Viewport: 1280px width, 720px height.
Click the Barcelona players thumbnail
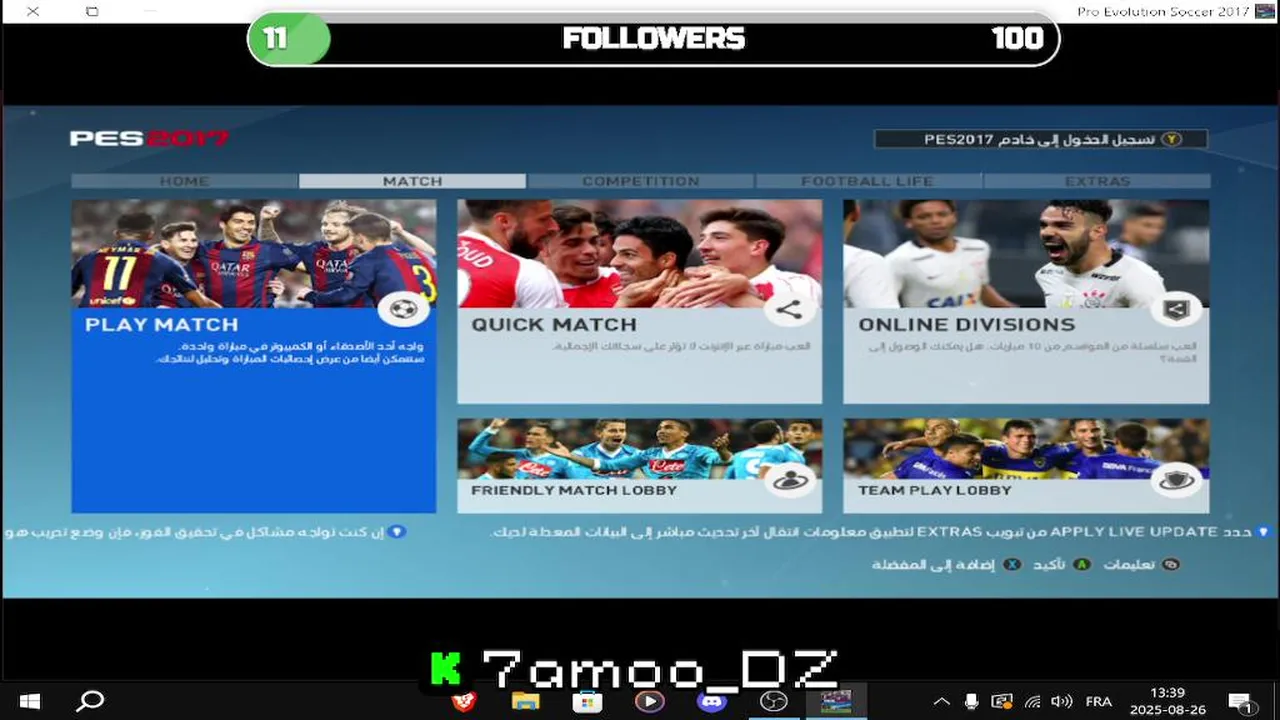pos(254,253)
